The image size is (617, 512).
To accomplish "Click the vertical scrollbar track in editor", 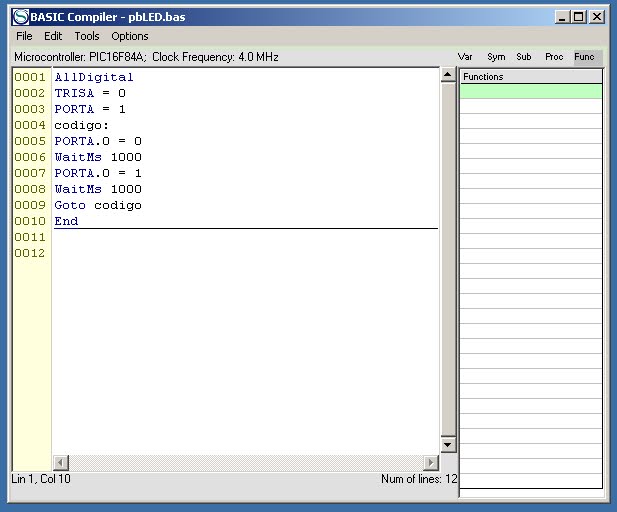I will tap(448, 259).
